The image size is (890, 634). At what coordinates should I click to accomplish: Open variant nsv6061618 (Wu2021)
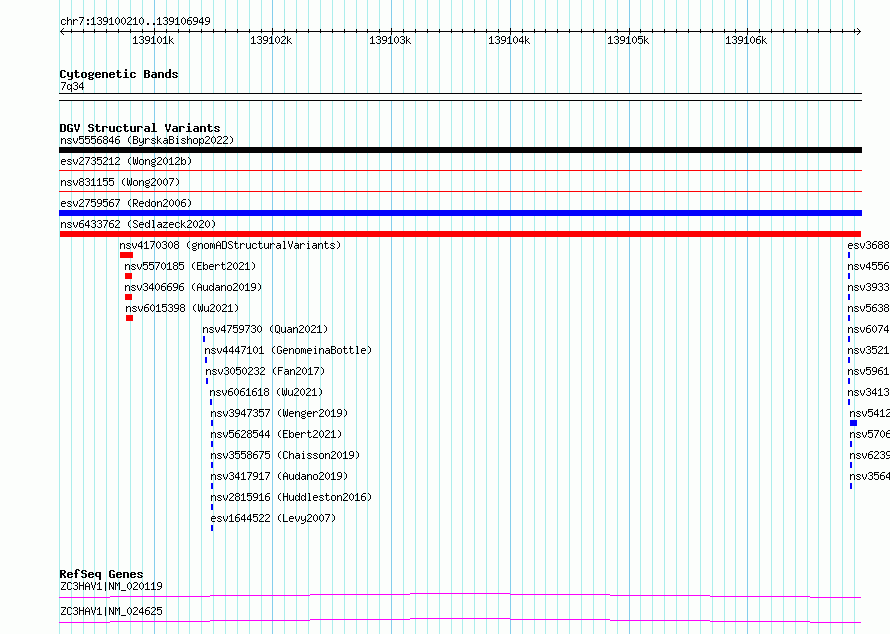[266, 392]
